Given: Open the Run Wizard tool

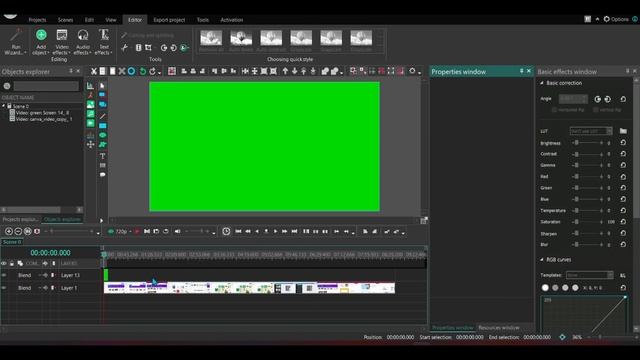Looking at the screenshot, I should point(16,42).
